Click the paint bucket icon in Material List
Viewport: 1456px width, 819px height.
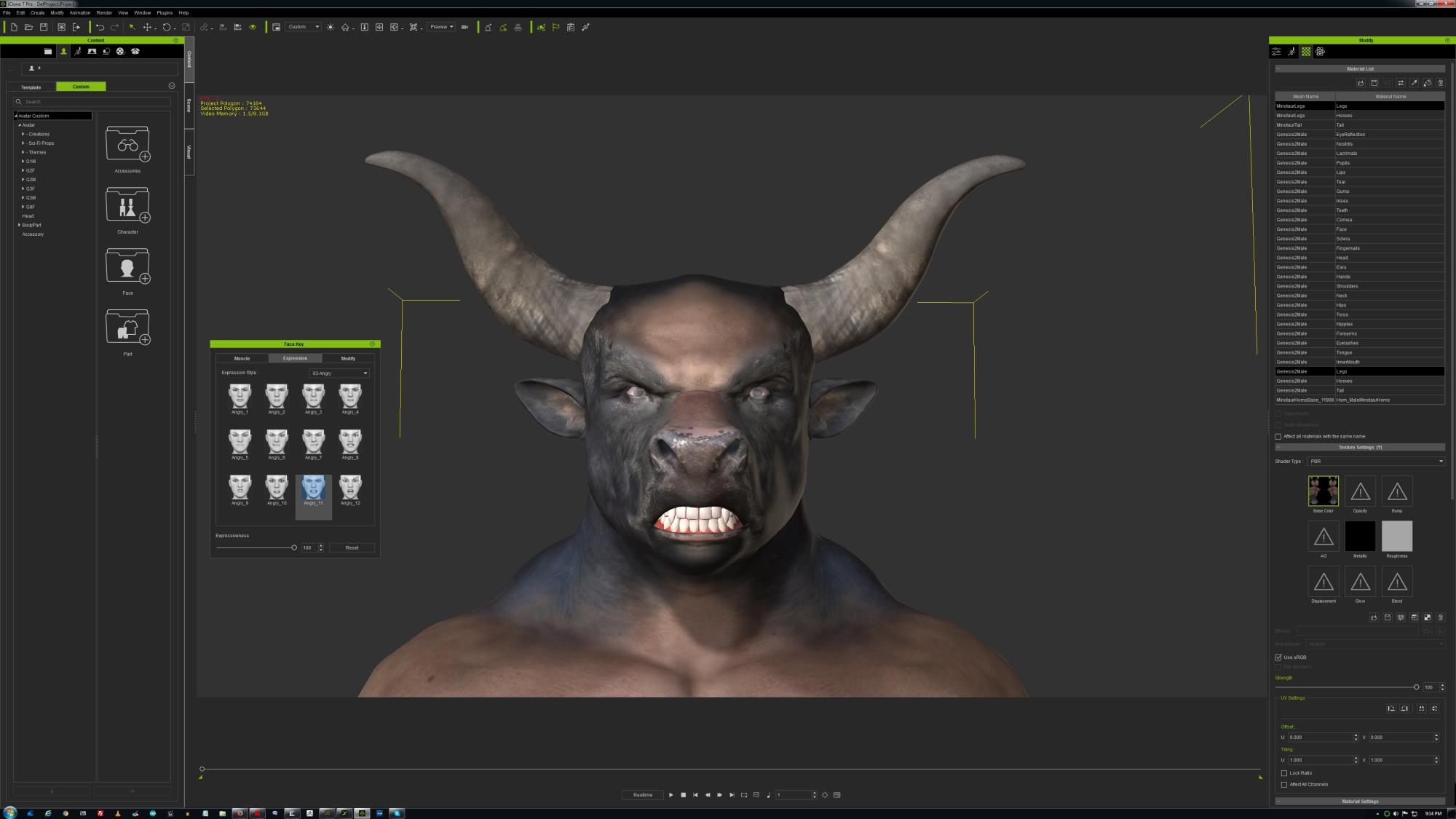[x=1427, y=83]
